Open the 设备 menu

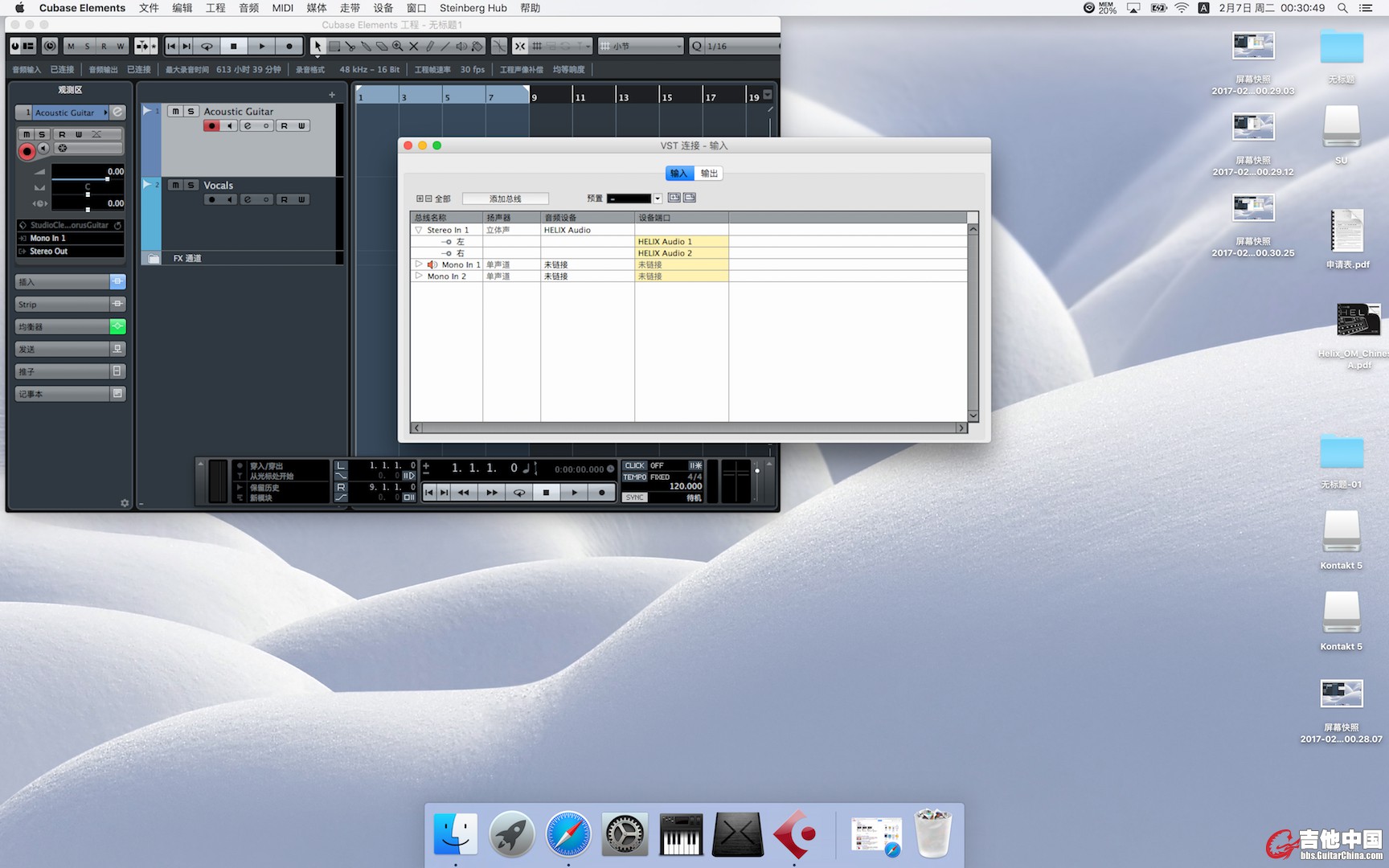(x=383, y=8)
